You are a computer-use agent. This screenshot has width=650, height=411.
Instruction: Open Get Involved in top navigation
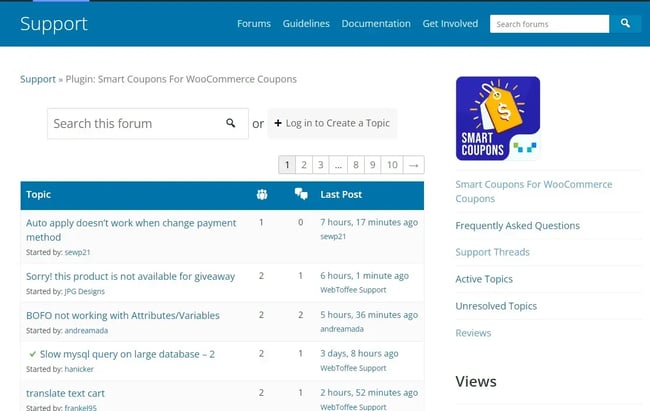point(450,23)
